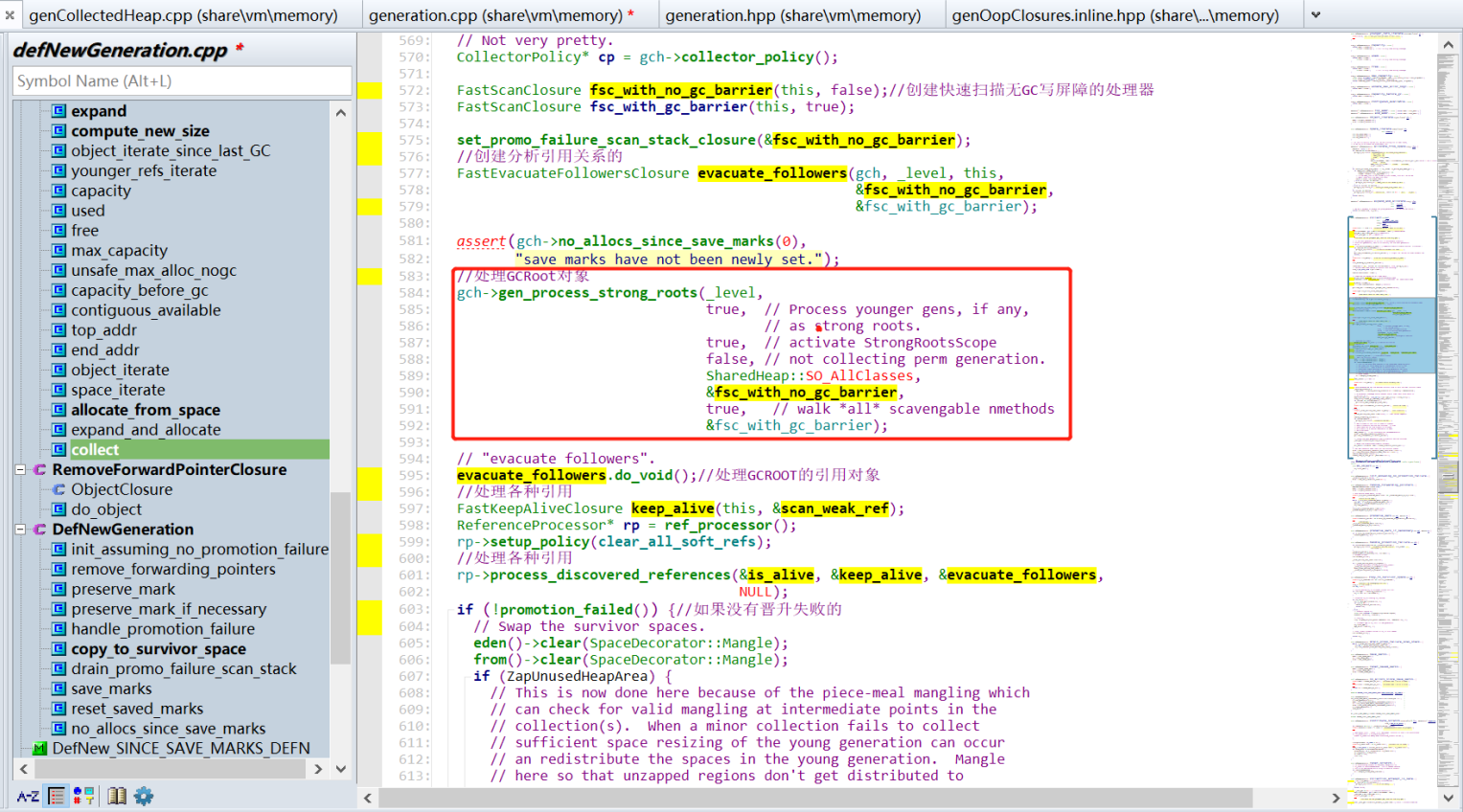
Task: Select ObjectClosure base class entry
Action: [x=122, y=489]
